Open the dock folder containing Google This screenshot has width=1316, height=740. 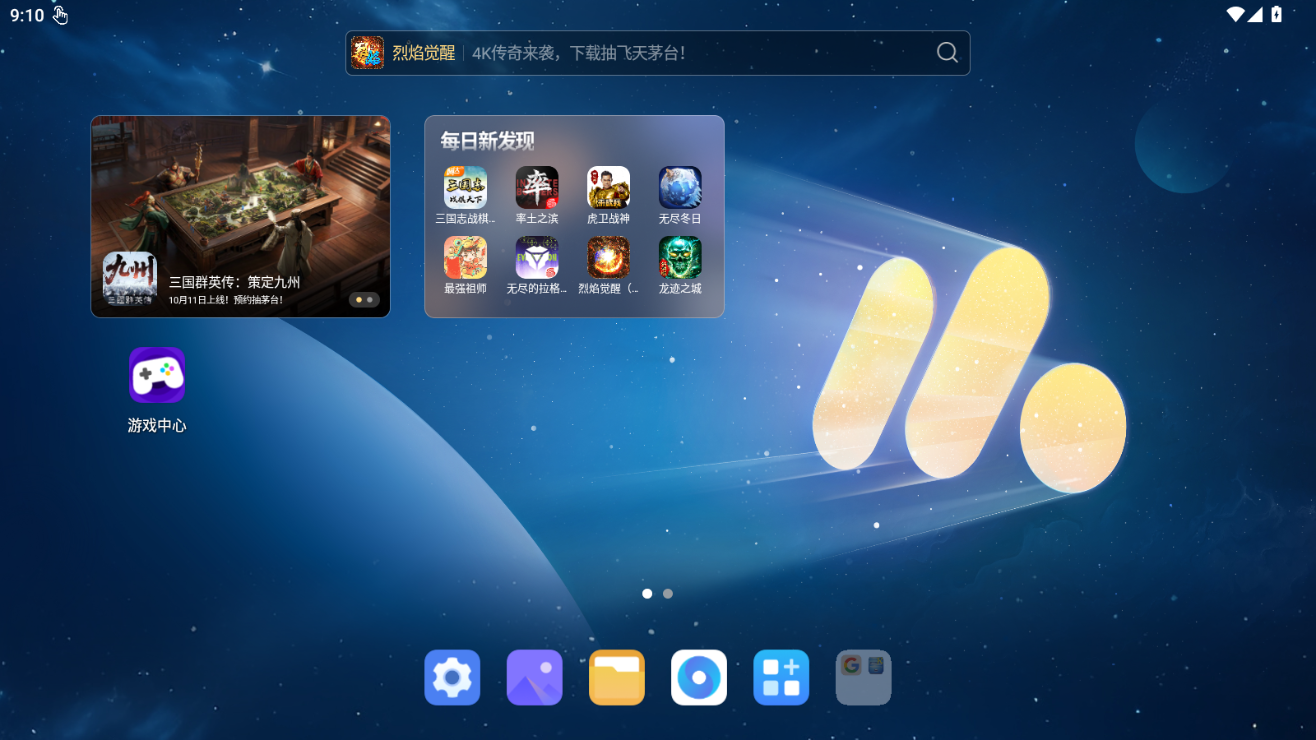click(x=863, y=678)
